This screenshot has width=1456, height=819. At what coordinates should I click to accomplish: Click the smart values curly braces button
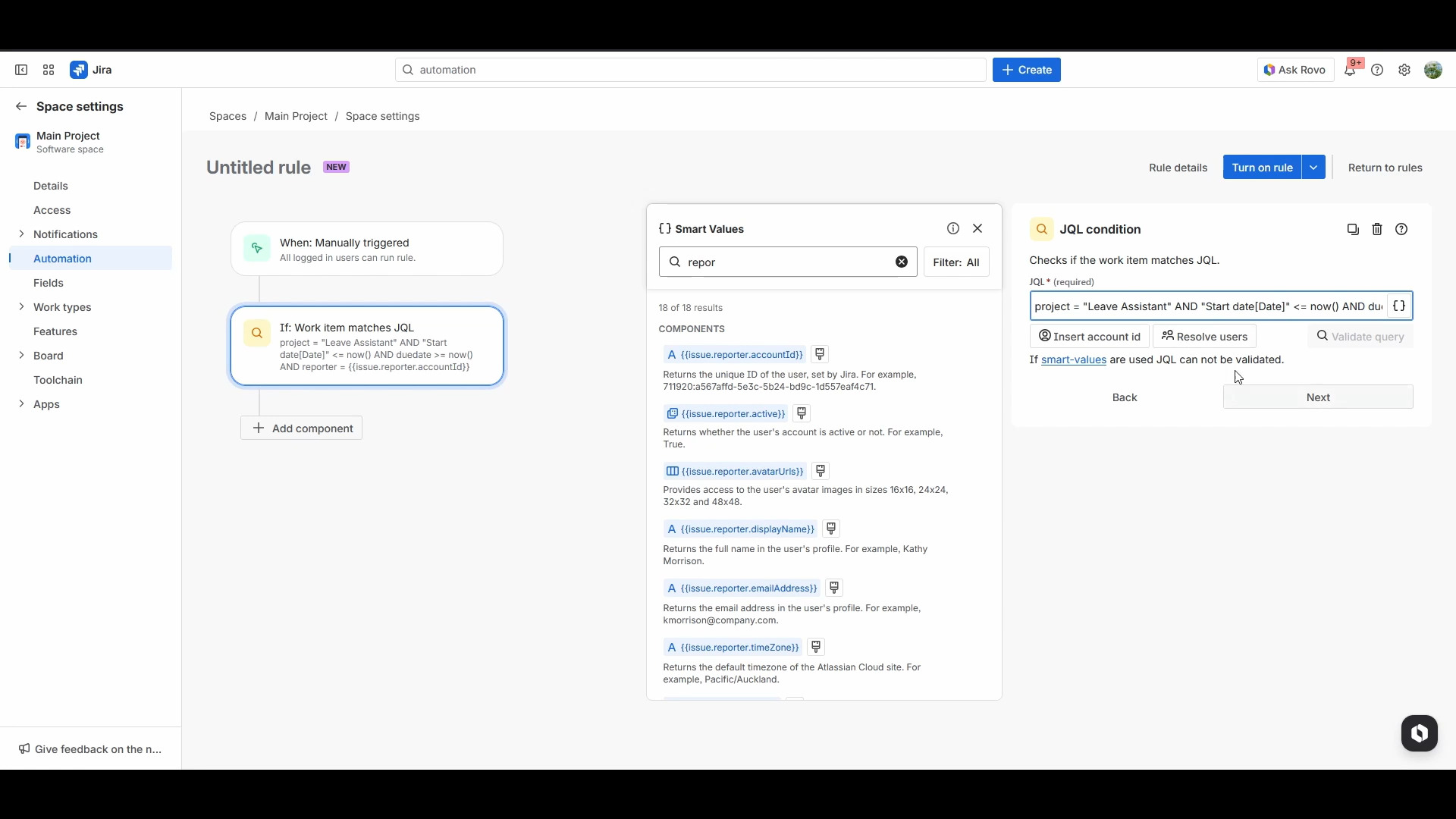pos(1399,306)
